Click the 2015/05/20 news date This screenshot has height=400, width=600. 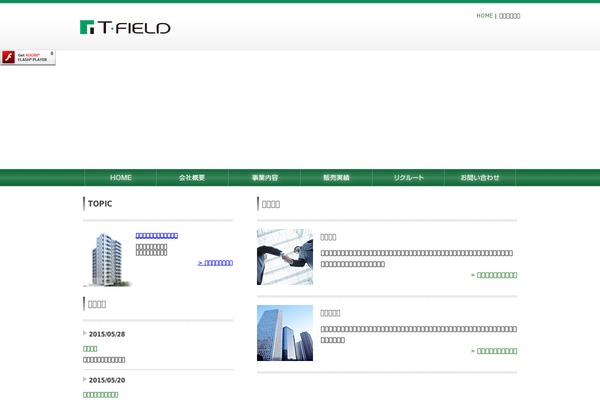(x=107, y=380)
